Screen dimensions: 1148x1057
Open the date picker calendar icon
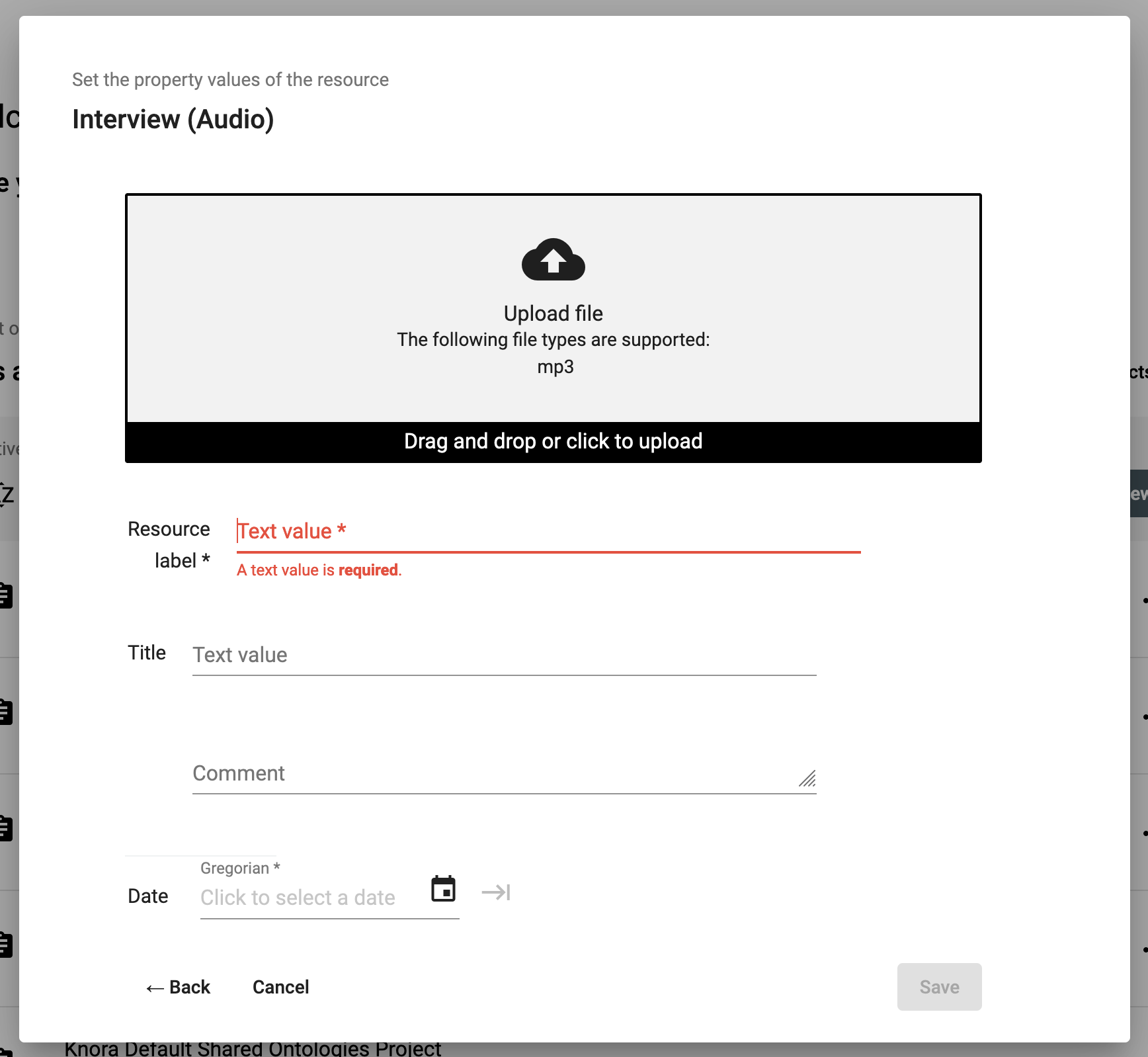pos(443,890)
